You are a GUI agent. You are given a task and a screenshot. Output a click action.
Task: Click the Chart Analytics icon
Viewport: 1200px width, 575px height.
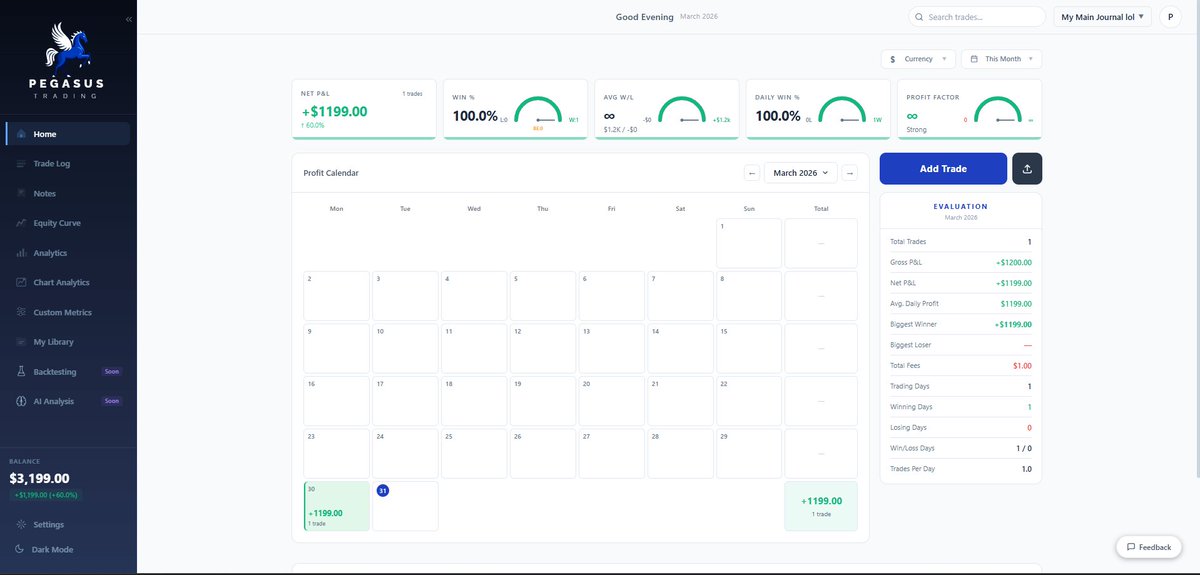pos(21,282)
